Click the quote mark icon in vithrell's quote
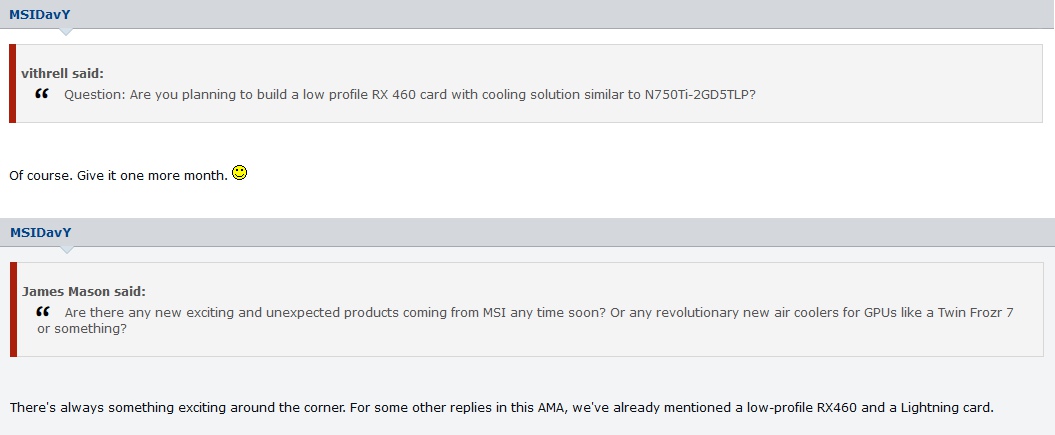1055x435 pixels. click(42, 94)
